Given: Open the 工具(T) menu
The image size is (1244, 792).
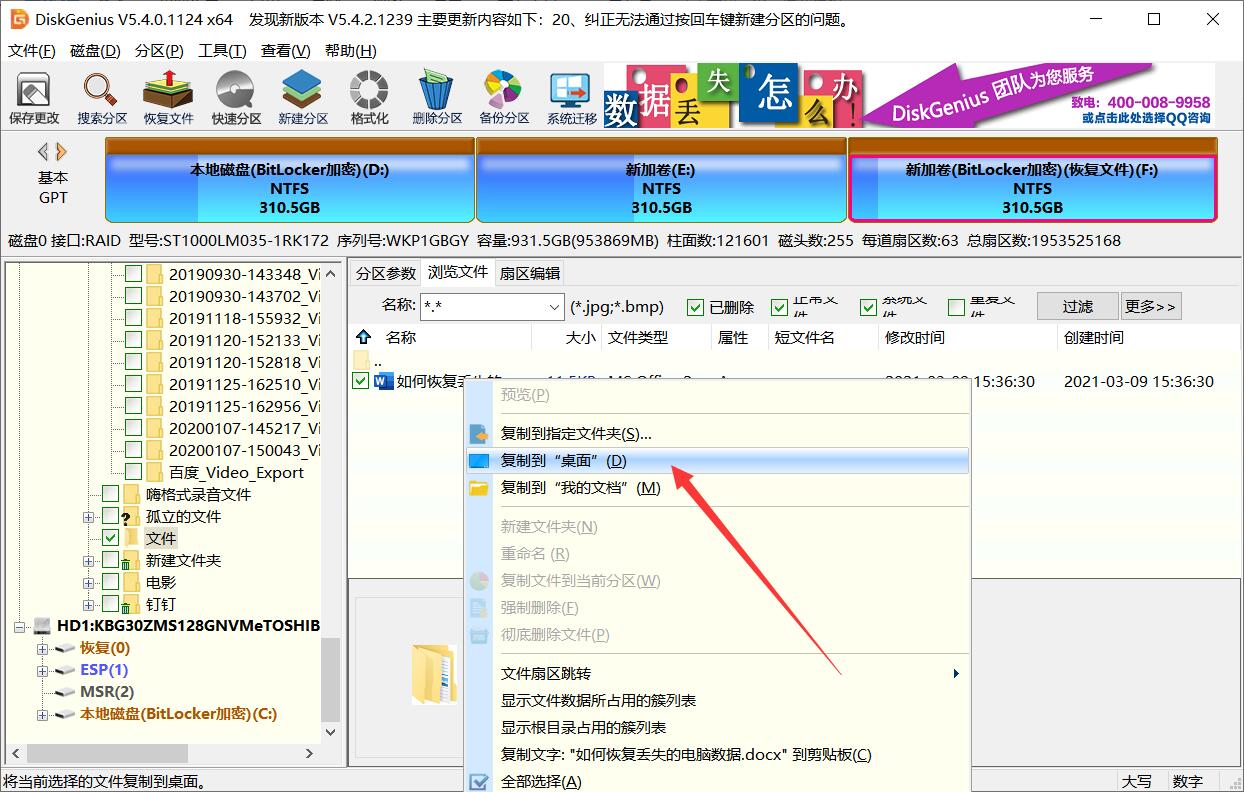Looking at the screenshot, I should pyautogui.click(x=222, y=51).
